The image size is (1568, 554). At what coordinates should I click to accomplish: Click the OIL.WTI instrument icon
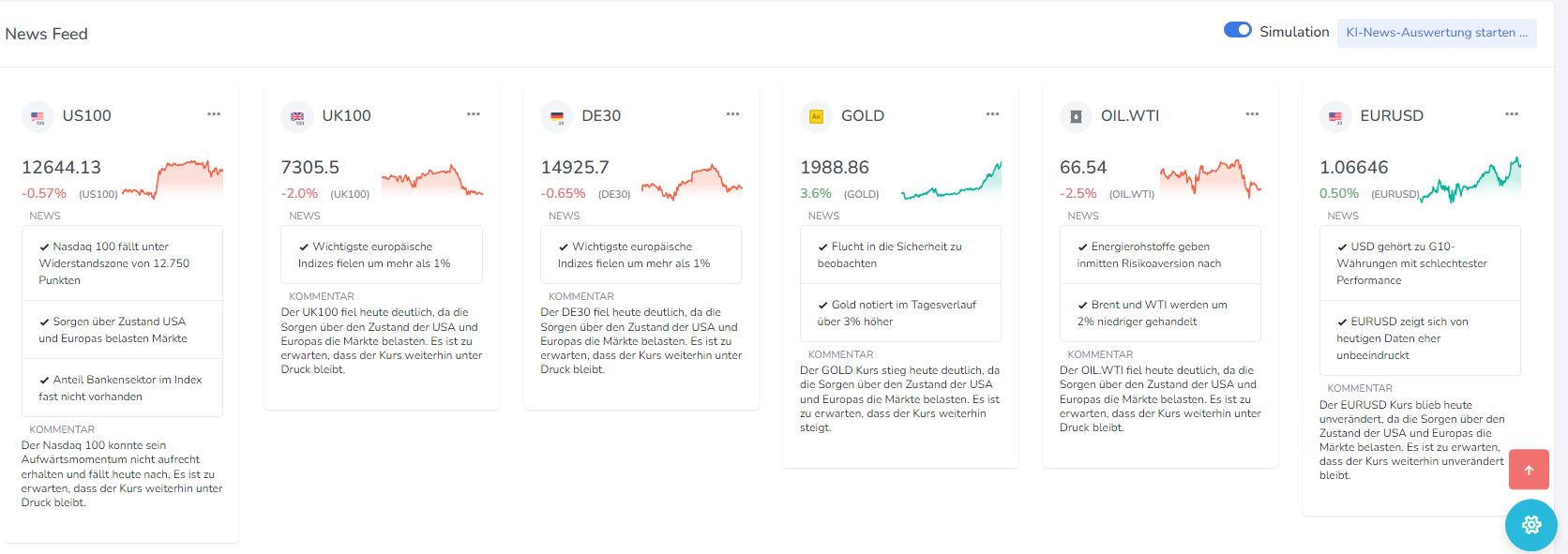pyautogui.click(x=1076, y=117)
